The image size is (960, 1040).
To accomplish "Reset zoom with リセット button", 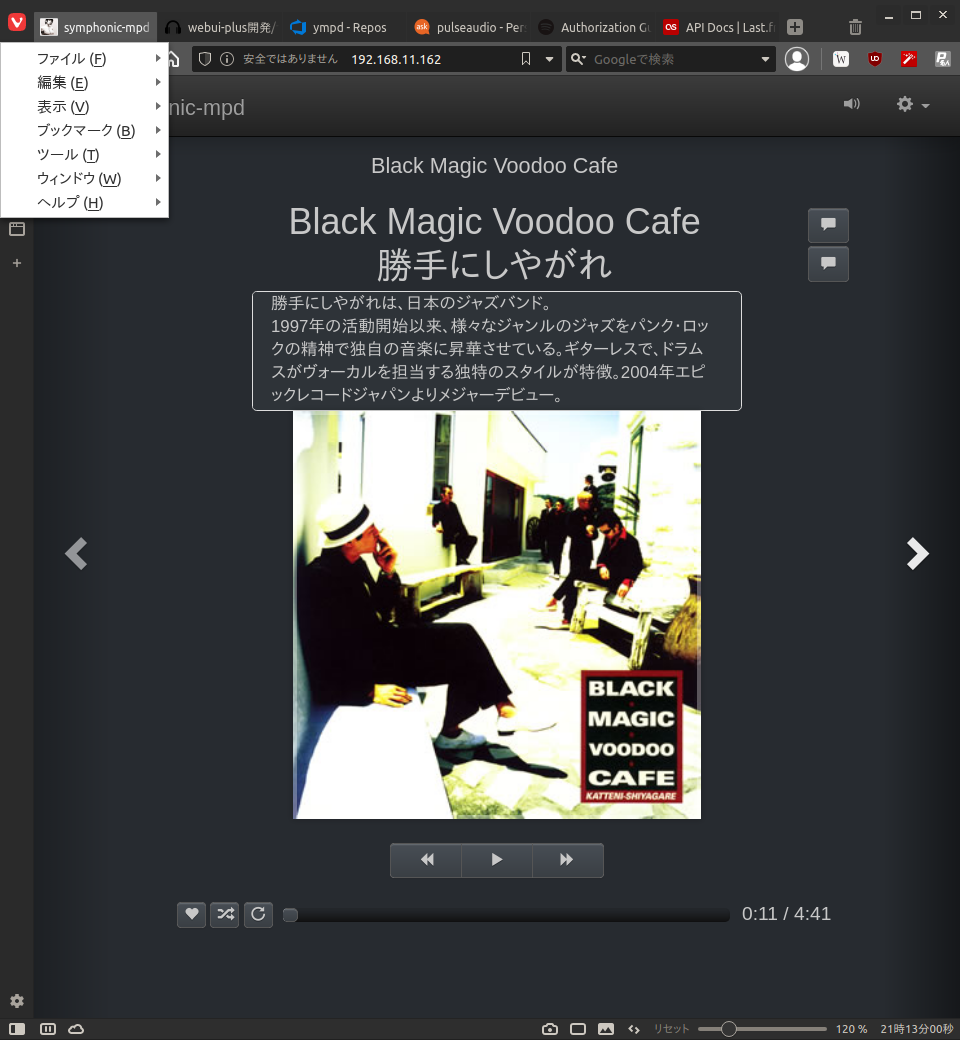I will click(x=671, y=1029).
